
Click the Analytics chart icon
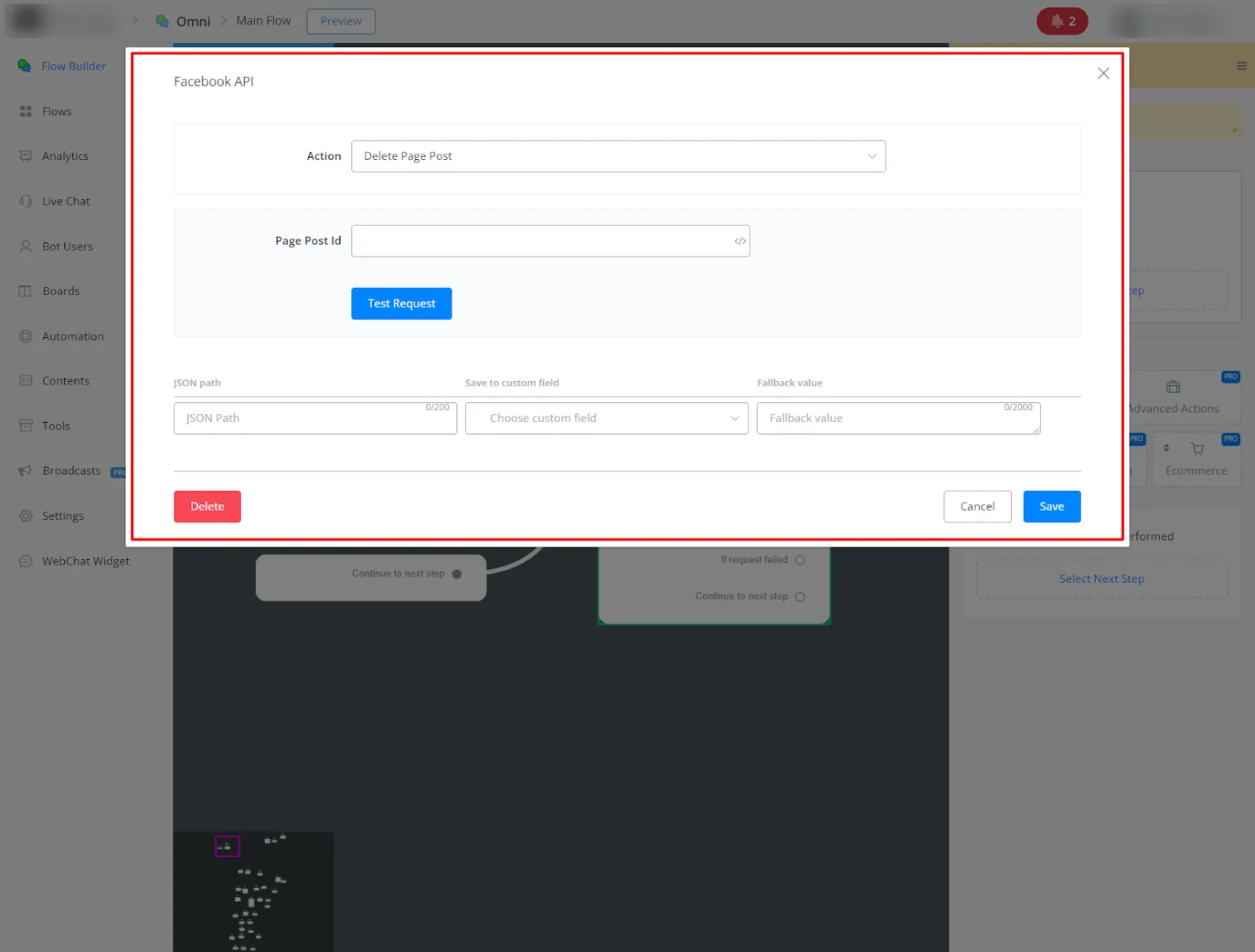click(x=26, y=156)
